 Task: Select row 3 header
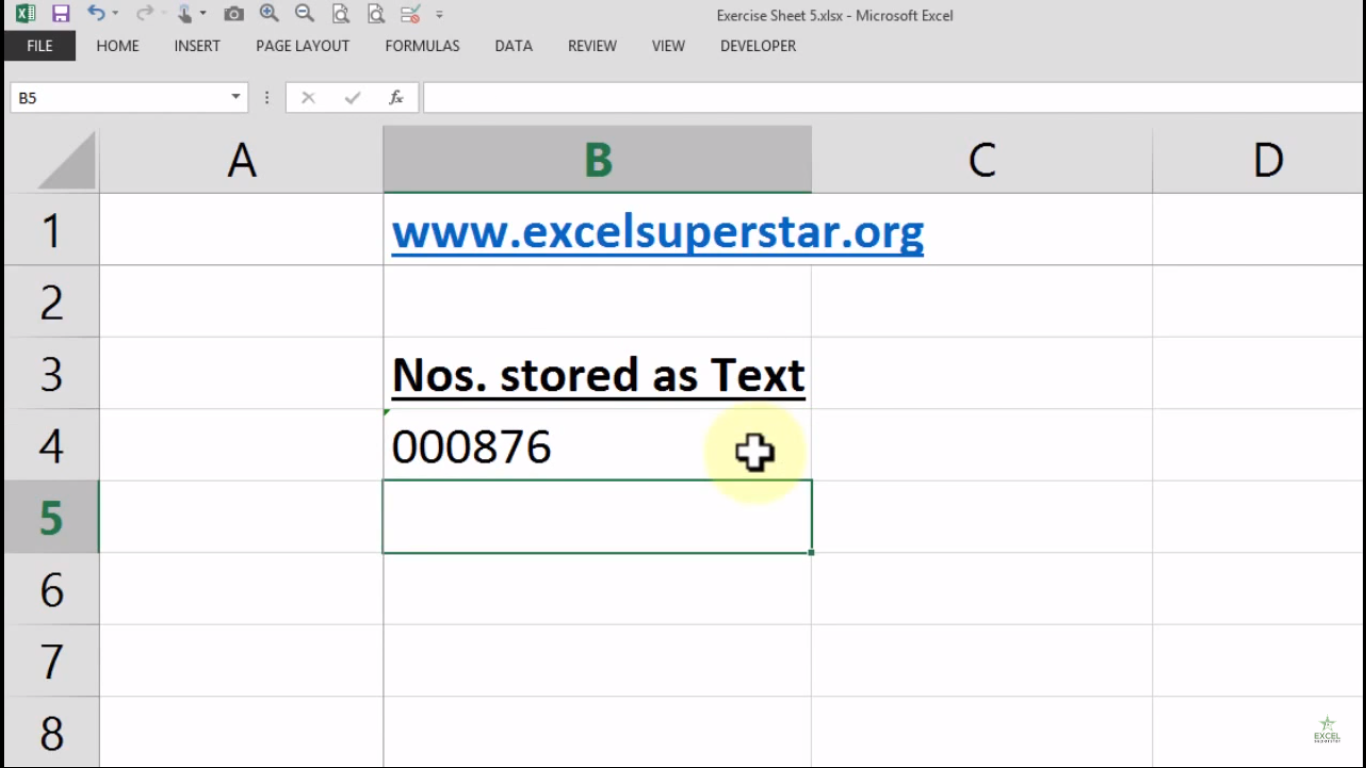point(51,374)
